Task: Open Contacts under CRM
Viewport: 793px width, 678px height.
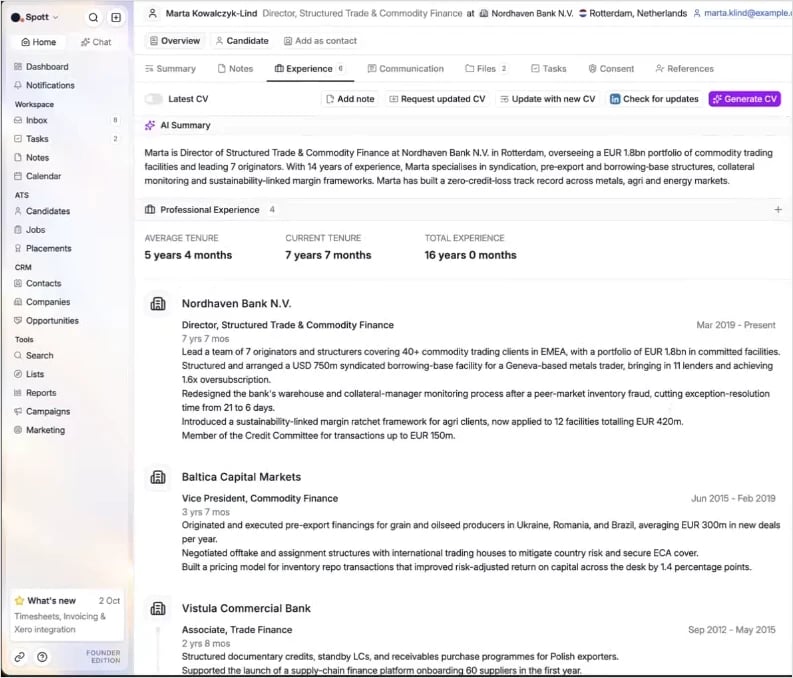Action: 38,284
